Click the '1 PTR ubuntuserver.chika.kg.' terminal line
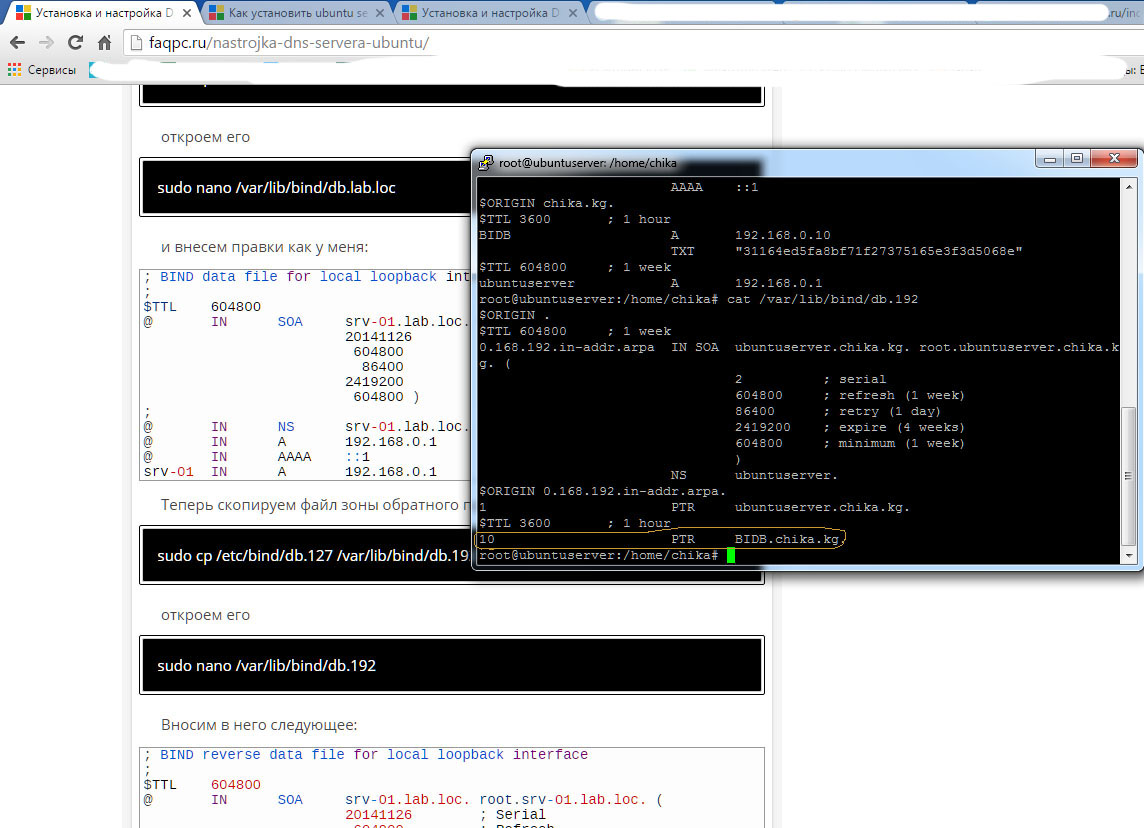 pos(695,508)
